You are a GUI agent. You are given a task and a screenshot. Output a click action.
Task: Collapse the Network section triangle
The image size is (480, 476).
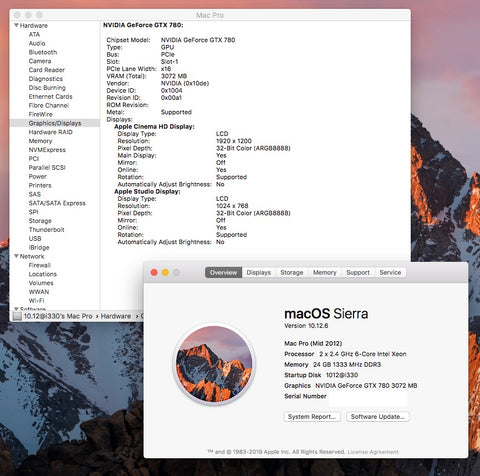tap(16, 256)
